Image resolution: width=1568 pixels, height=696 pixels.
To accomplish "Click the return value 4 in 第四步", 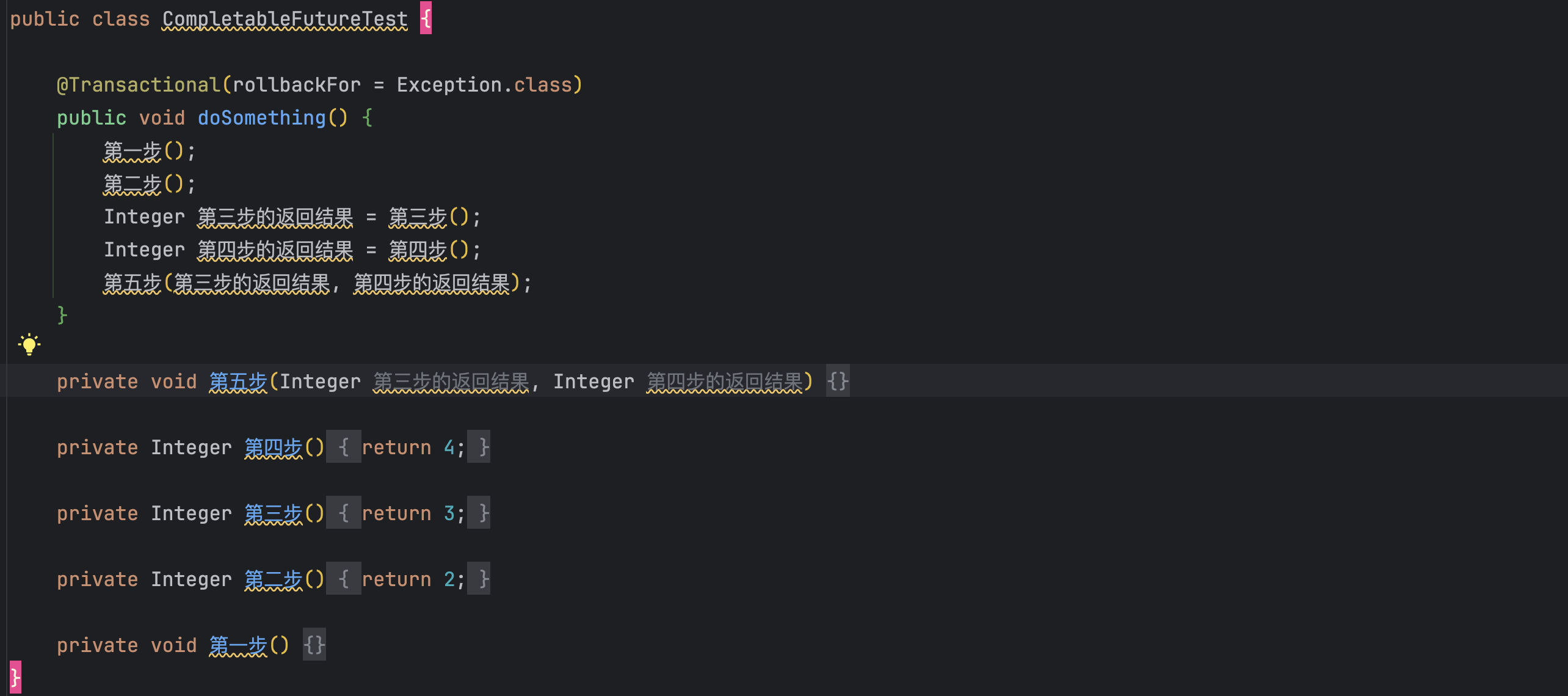I will [449, 448].
